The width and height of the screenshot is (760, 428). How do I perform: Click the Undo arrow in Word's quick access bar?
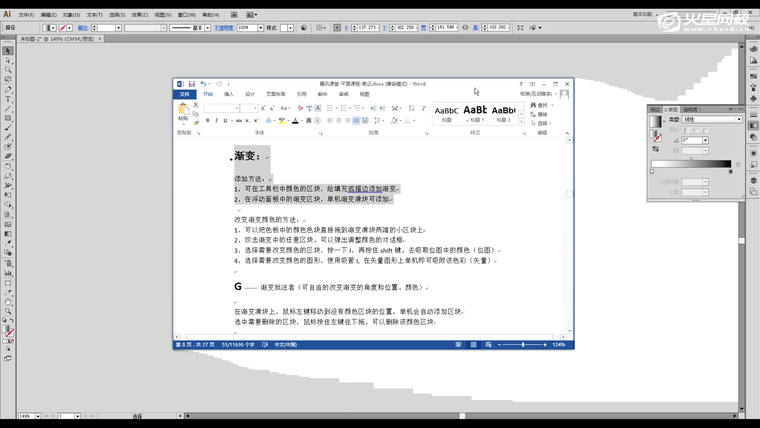coord(203,84)
